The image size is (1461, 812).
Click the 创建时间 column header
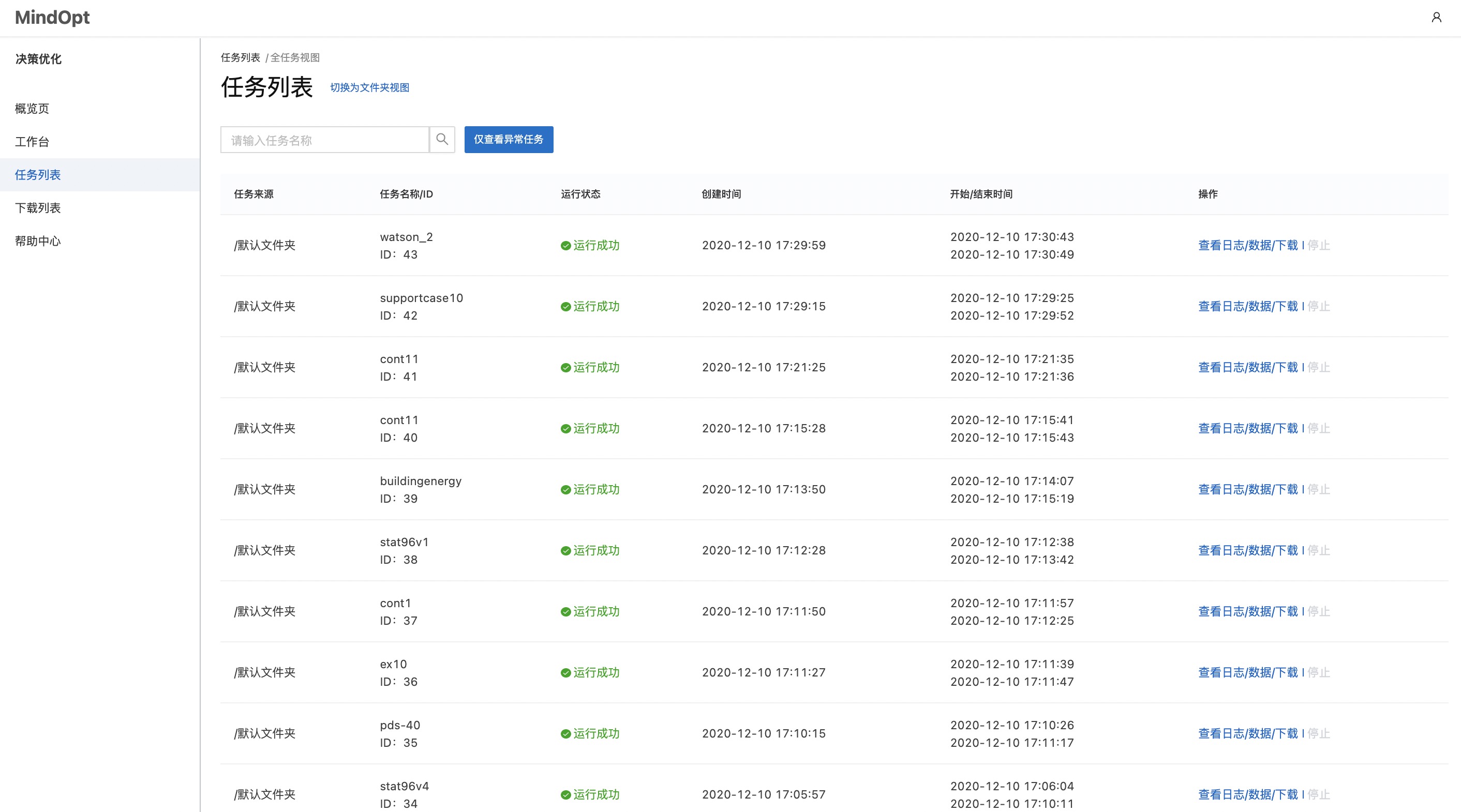point(721,194)
